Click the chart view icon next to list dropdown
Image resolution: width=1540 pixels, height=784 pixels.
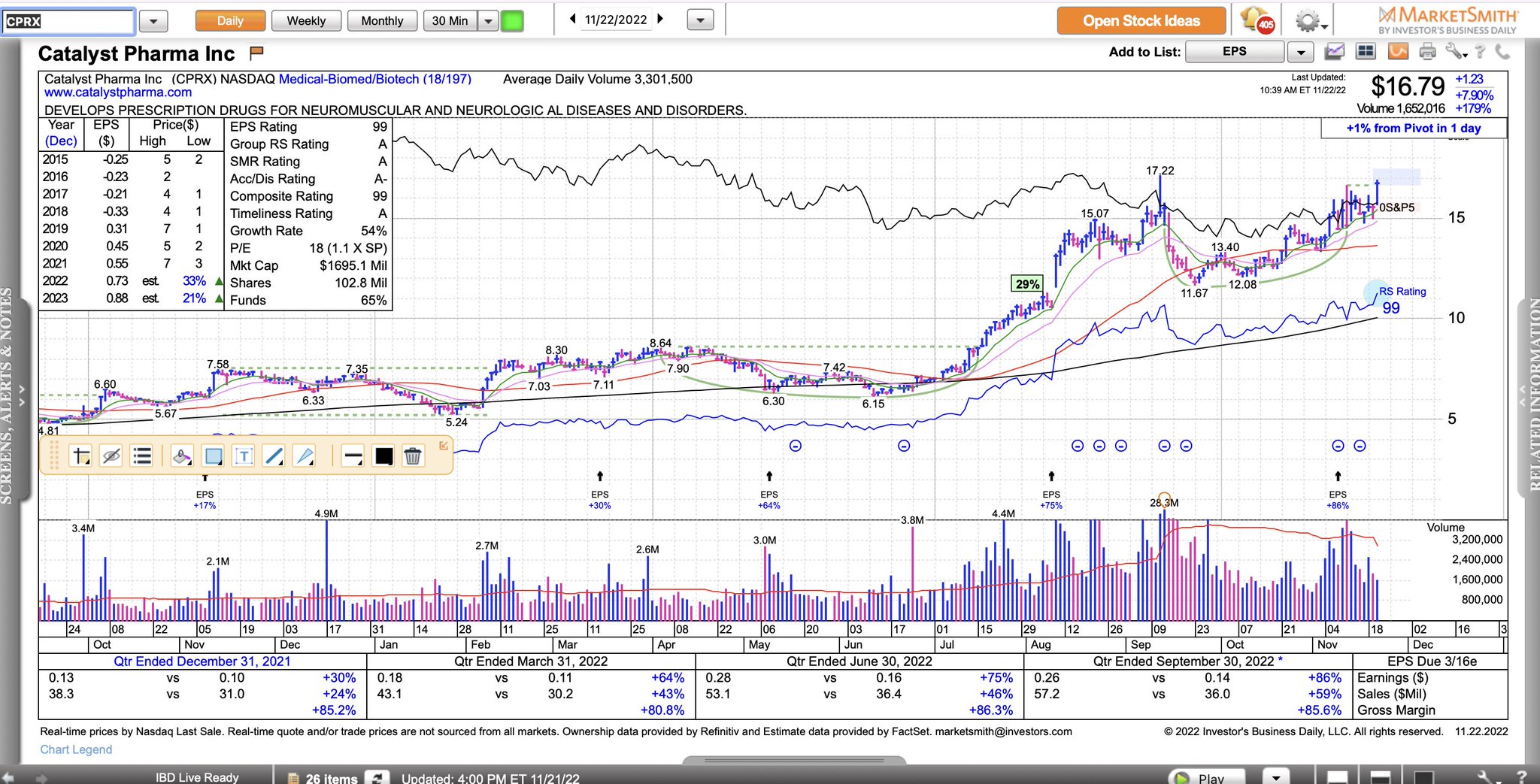[1335, 52]
